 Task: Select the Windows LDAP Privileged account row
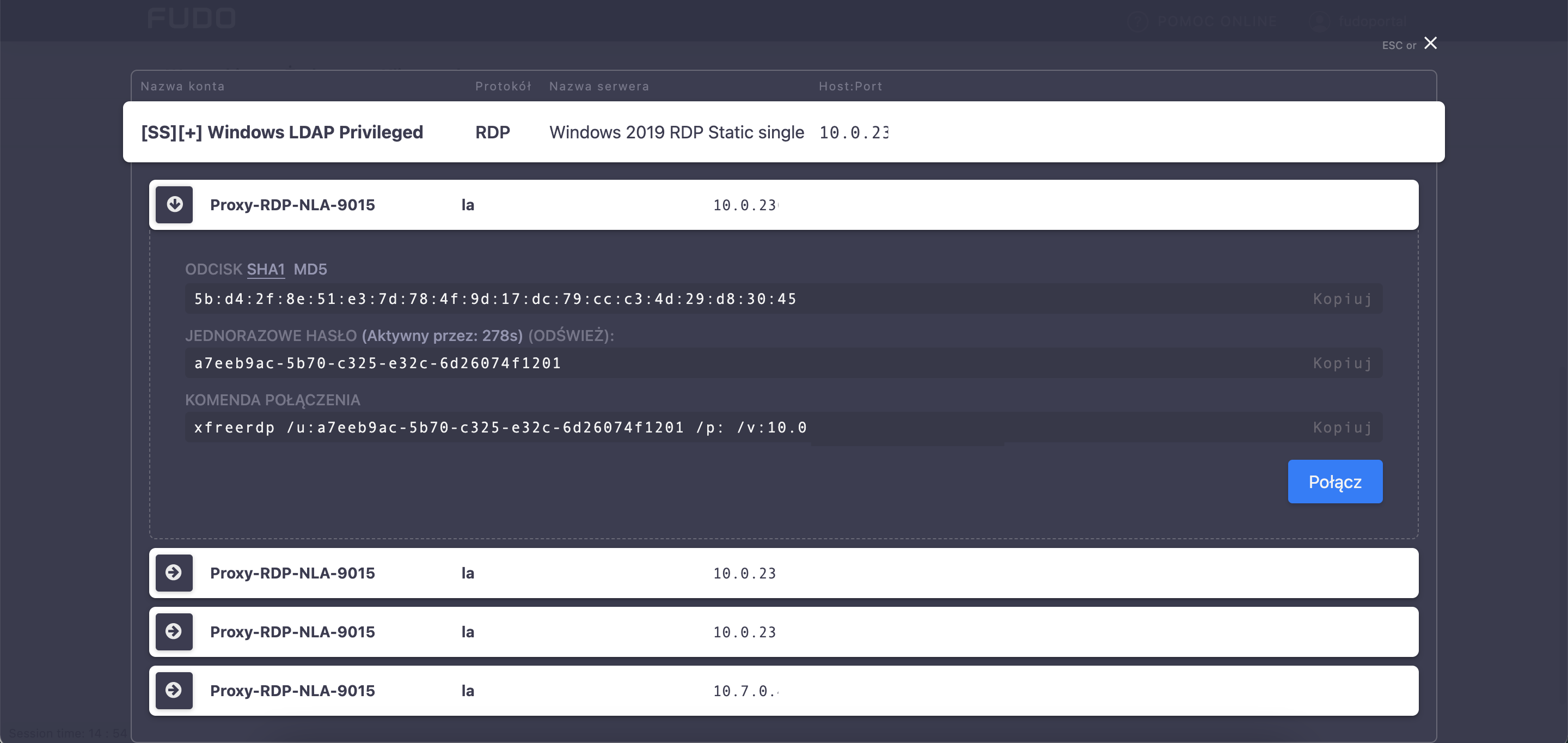[282, 132]
